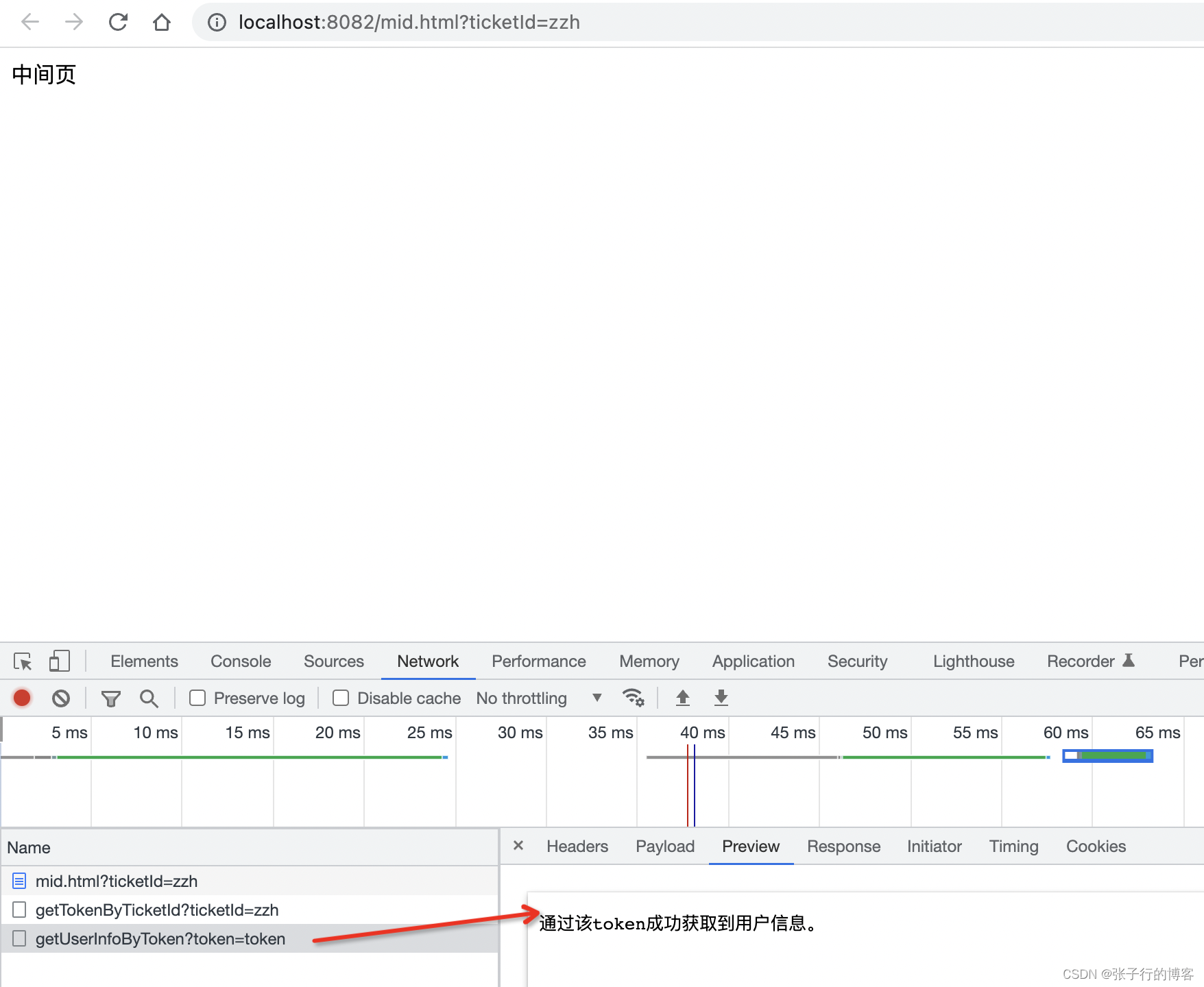Open the Security tab
Screen dimensions: 1204x987
click(x=857, y=661)
